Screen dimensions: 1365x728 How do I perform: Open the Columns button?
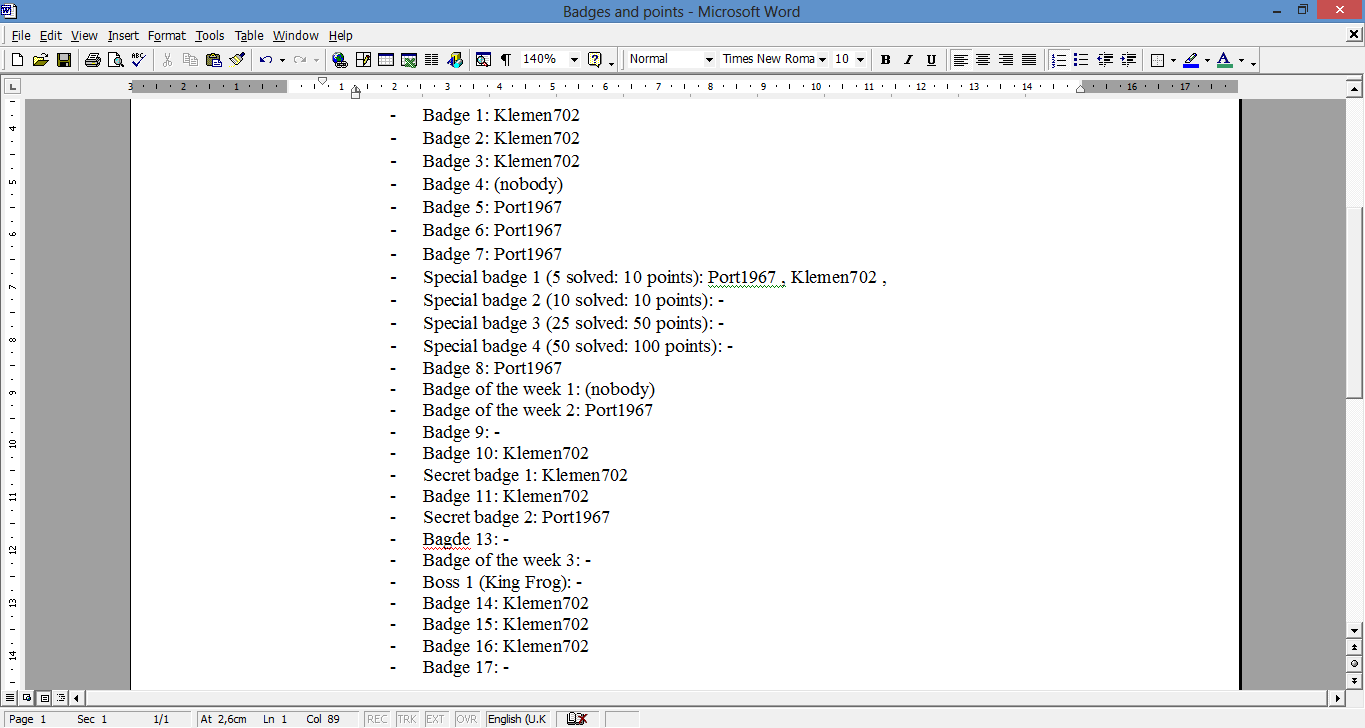(x=432, y=60)
